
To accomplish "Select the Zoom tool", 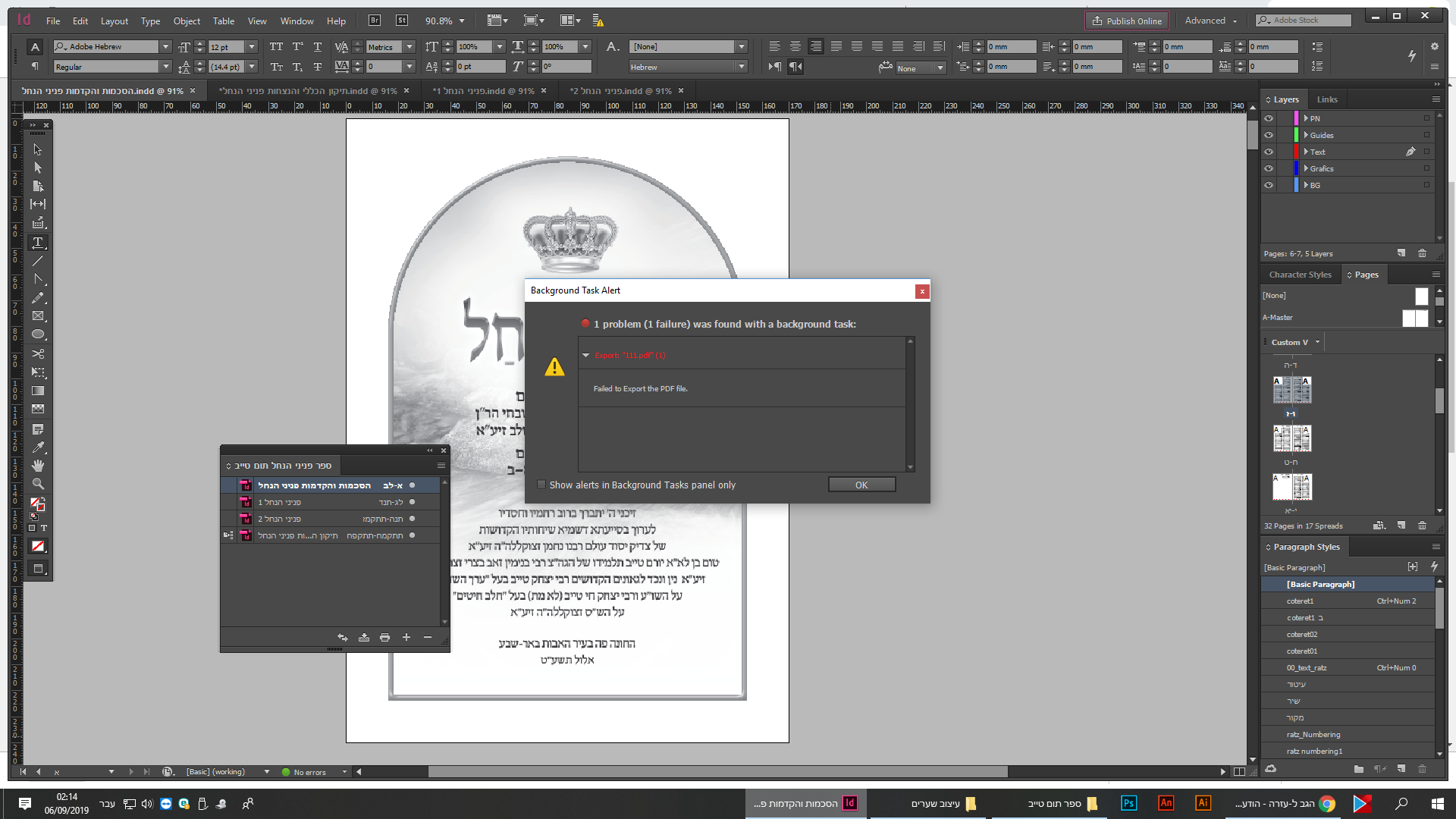I will click(37, 484).
